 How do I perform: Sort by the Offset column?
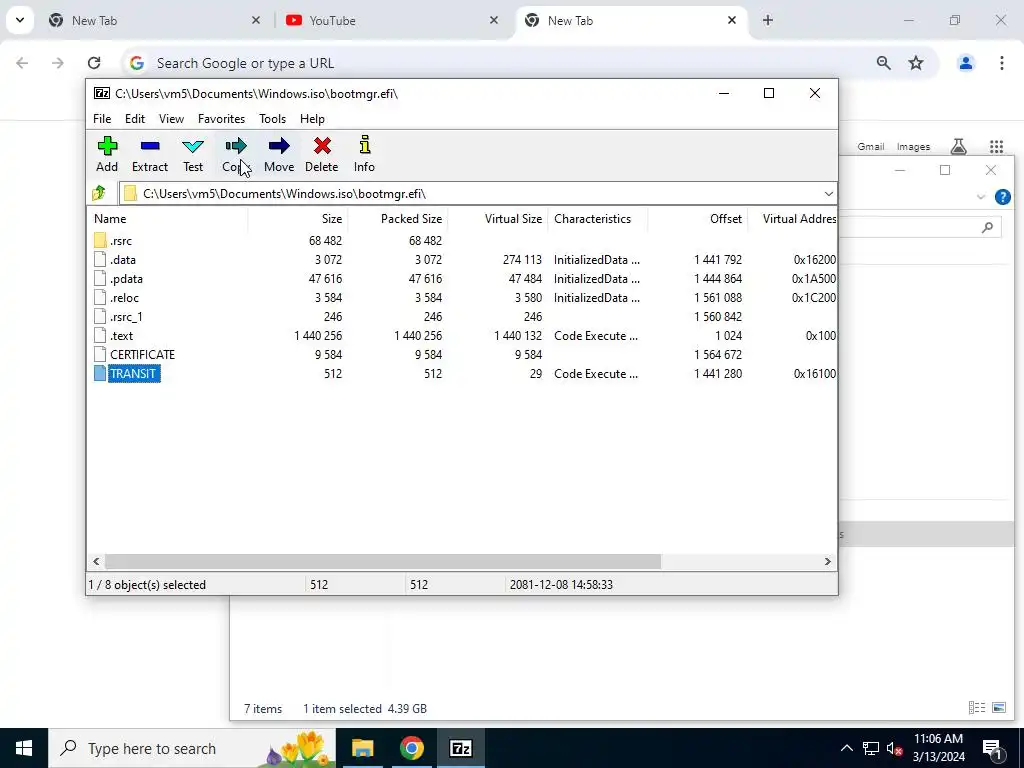tap(697, 219)
